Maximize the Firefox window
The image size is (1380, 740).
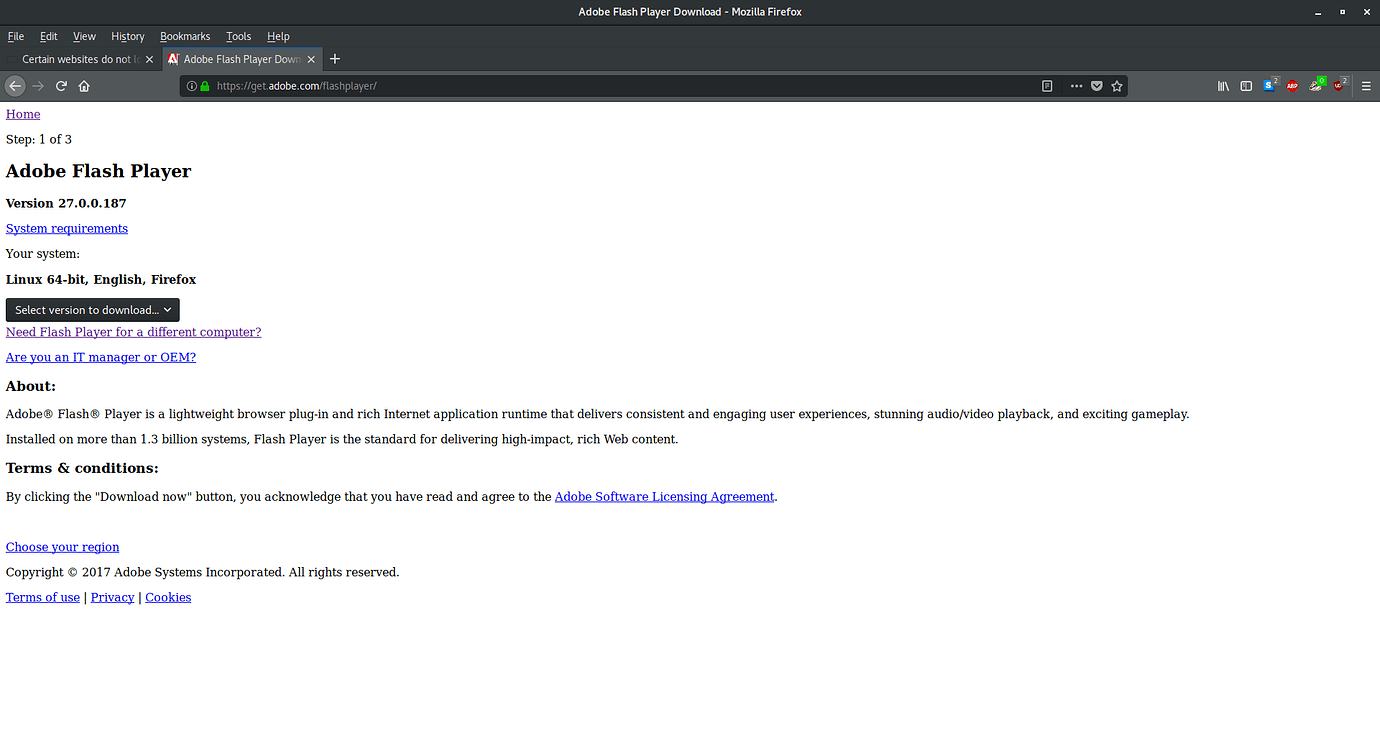1342,12
